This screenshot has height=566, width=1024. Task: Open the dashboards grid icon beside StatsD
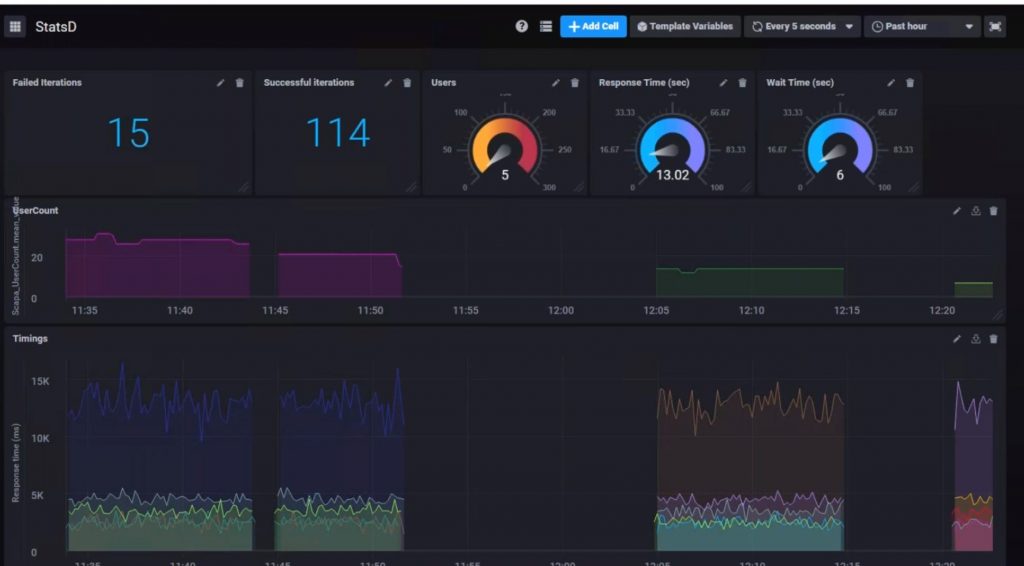coord(15,27)
